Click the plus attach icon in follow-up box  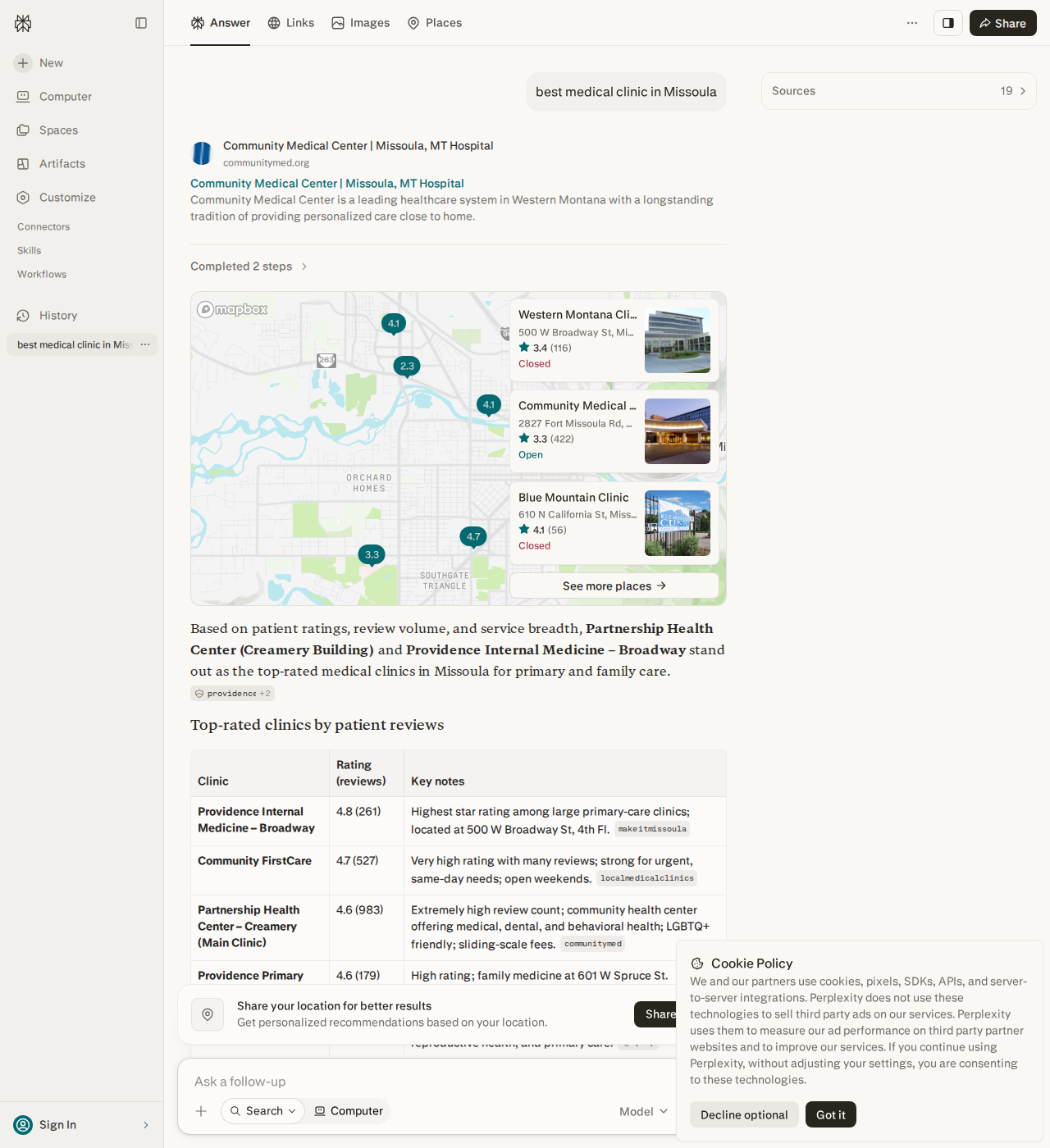[201, 1111]
